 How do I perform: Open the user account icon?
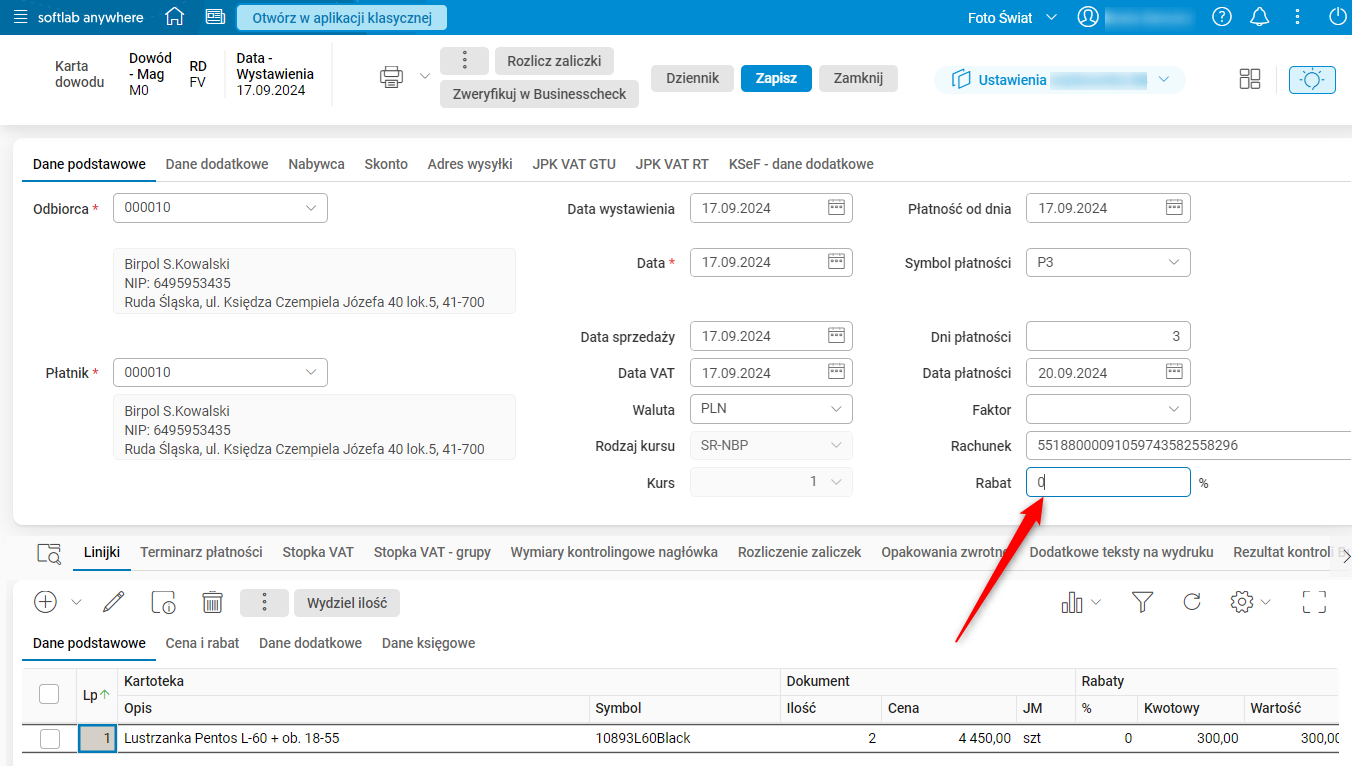coord(1088,17)
